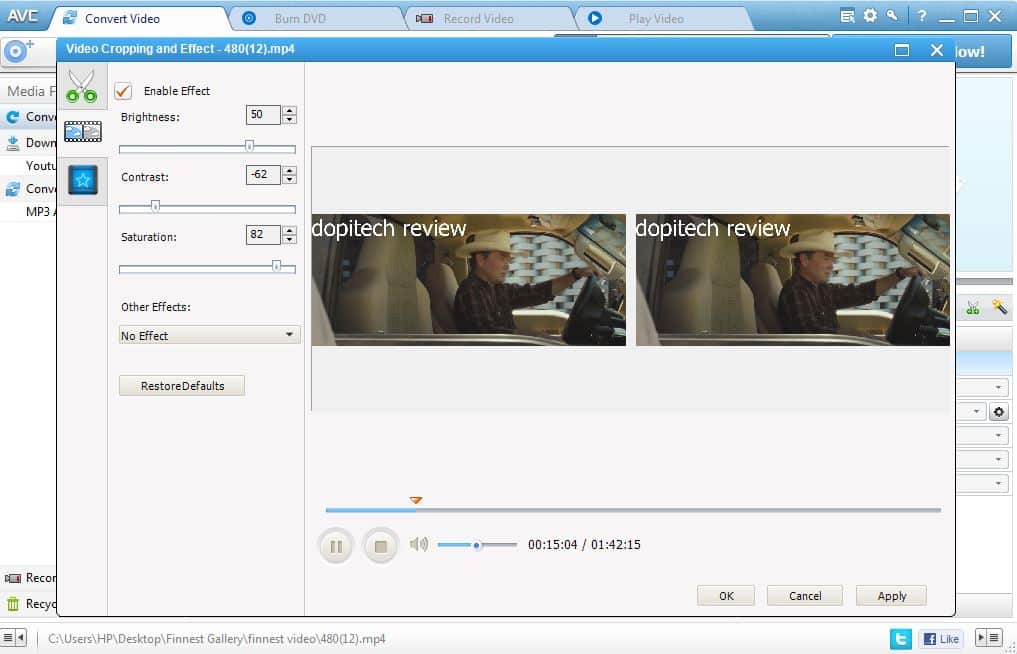Mute audio with the speaker icon
The width and height of the screenshot is (1017, 654).
coord(419,545)
